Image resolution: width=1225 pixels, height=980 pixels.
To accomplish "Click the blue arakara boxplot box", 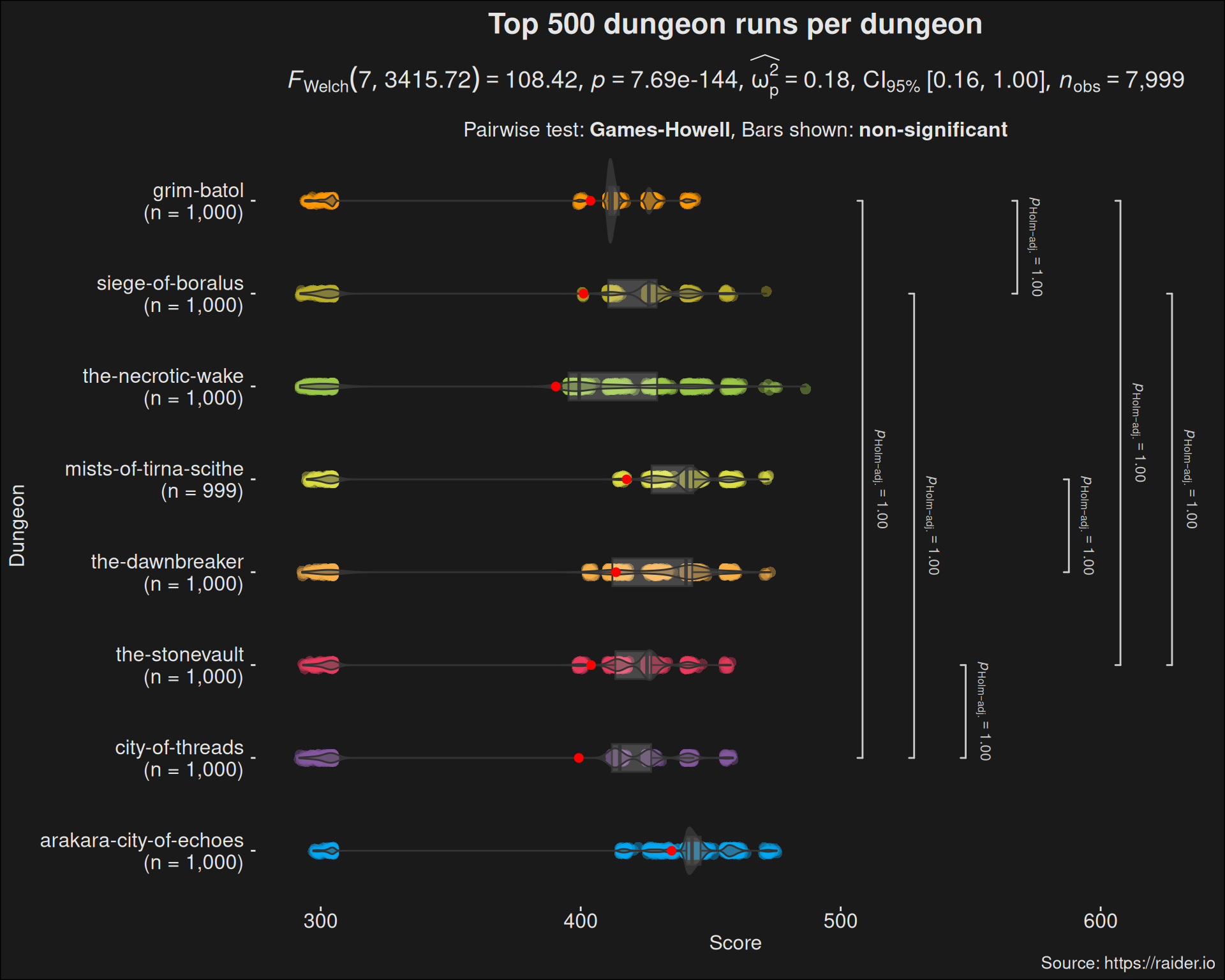I will click(x=692, y=850).
